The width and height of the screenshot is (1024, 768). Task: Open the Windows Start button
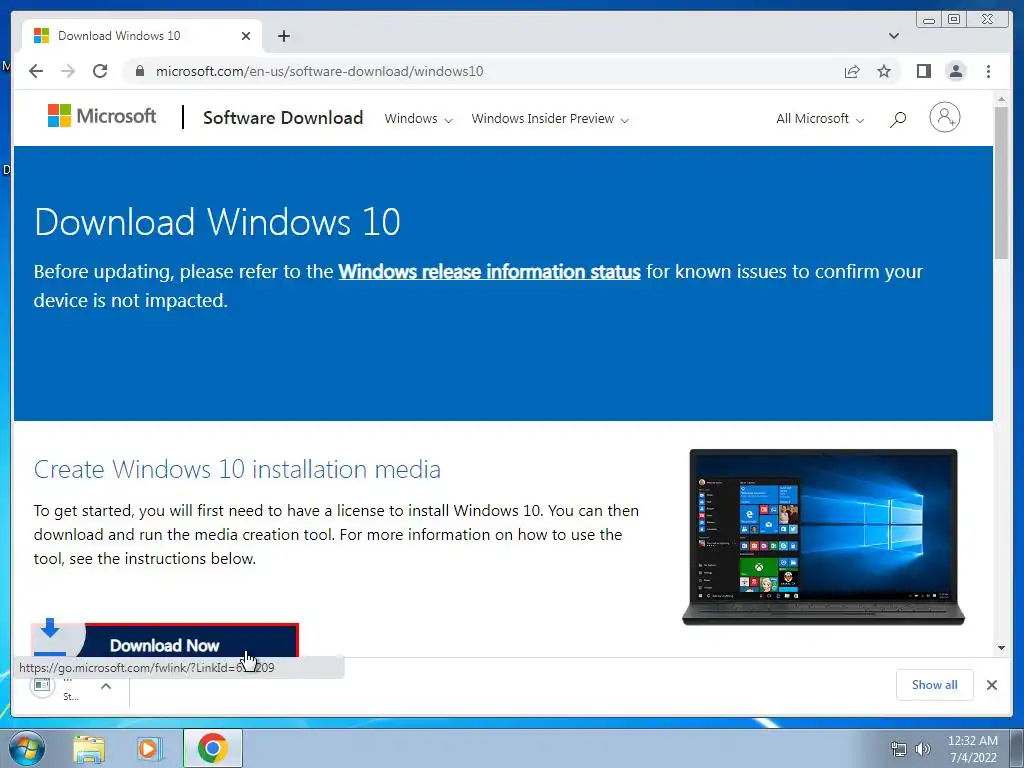pyautogui.click(x=25, y=748)
